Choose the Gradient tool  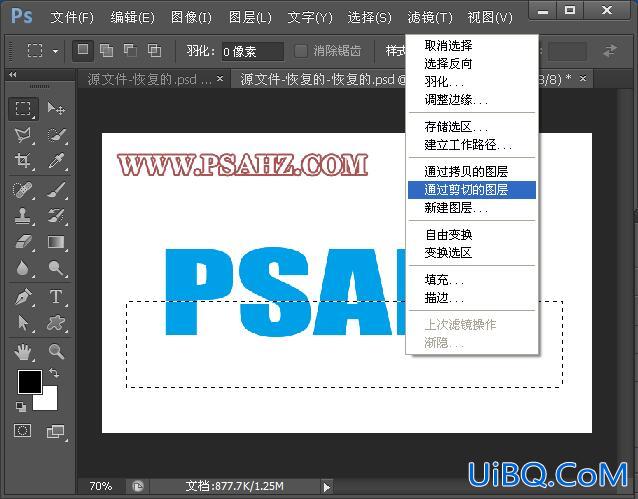(x=56, y=242)
